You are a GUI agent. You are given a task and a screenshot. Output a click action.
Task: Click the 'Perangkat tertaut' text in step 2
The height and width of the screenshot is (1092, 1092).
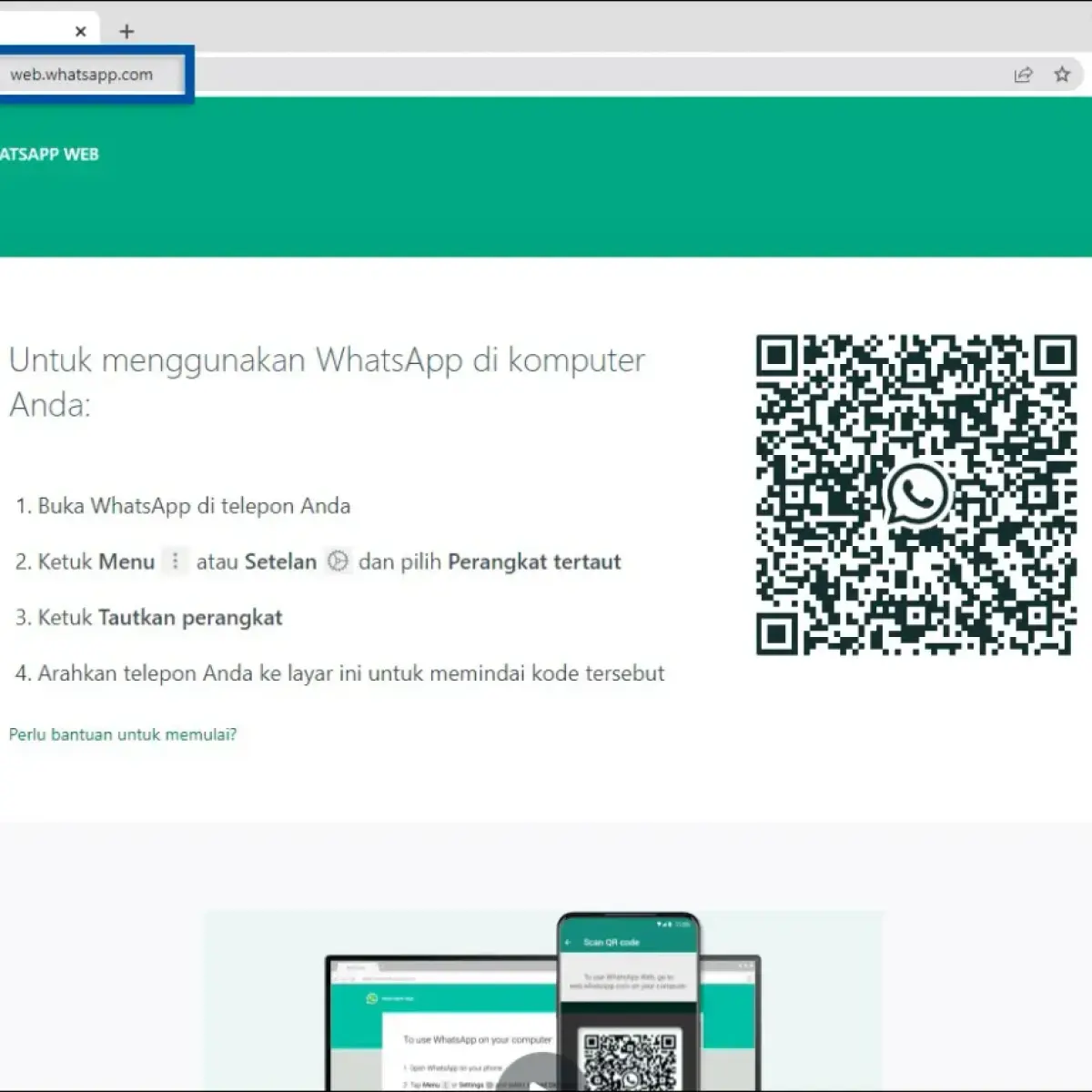534,561
